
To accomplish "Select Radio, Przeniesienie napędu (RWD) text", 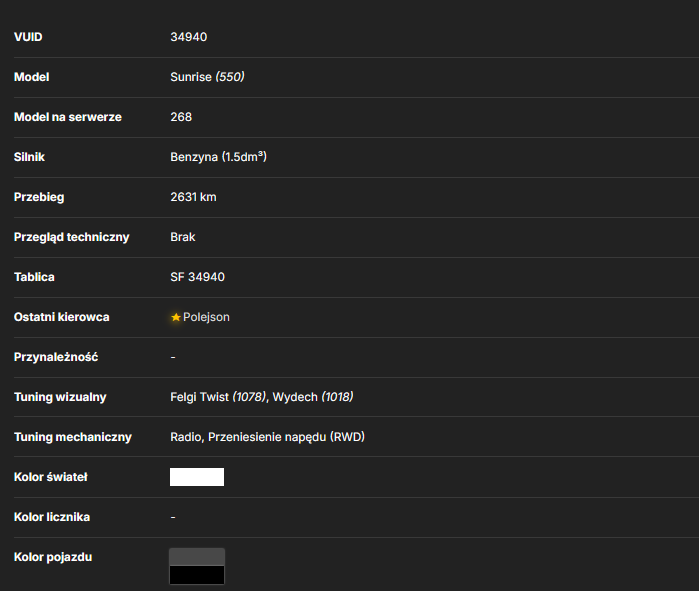I will coord(267,437).
